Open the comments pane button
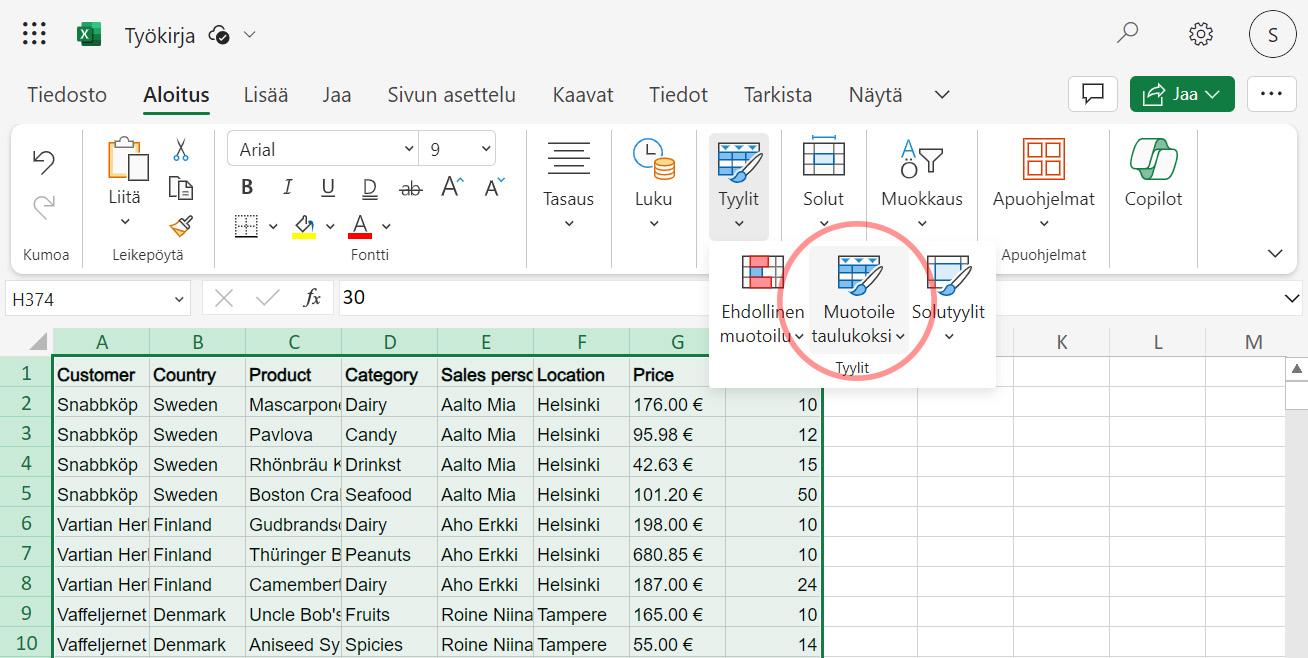The image size is (1308, 658). coord(1092,94)
